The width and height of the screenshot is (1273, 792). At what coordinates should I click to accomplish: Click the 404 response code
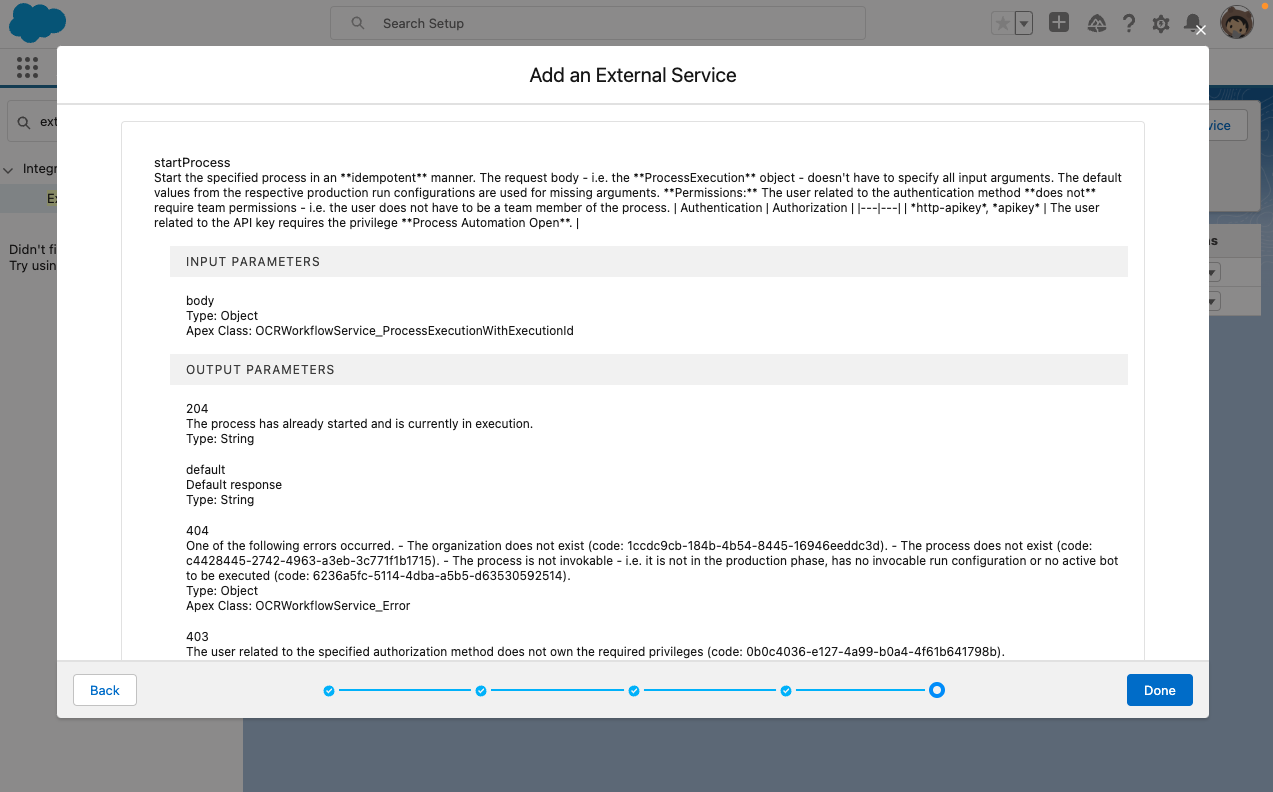pyautogui.click(x=197, y=530)
